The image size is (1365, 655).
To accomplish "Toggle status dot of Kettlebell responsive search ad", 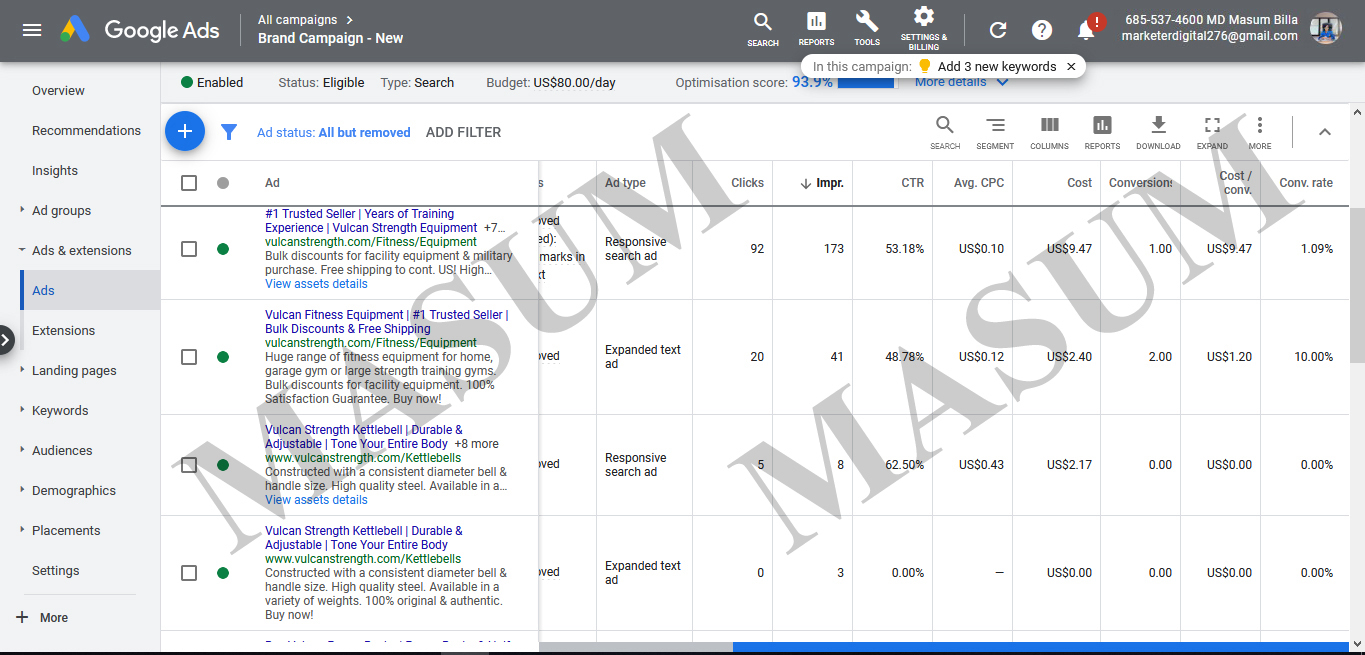I will tap(223, 465).
